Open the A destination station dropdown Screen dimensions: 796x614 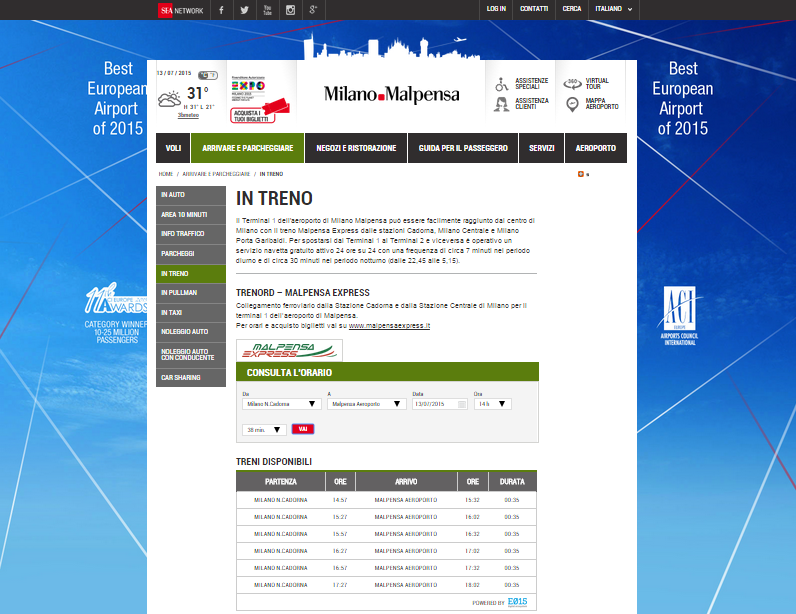coord(398,404)
